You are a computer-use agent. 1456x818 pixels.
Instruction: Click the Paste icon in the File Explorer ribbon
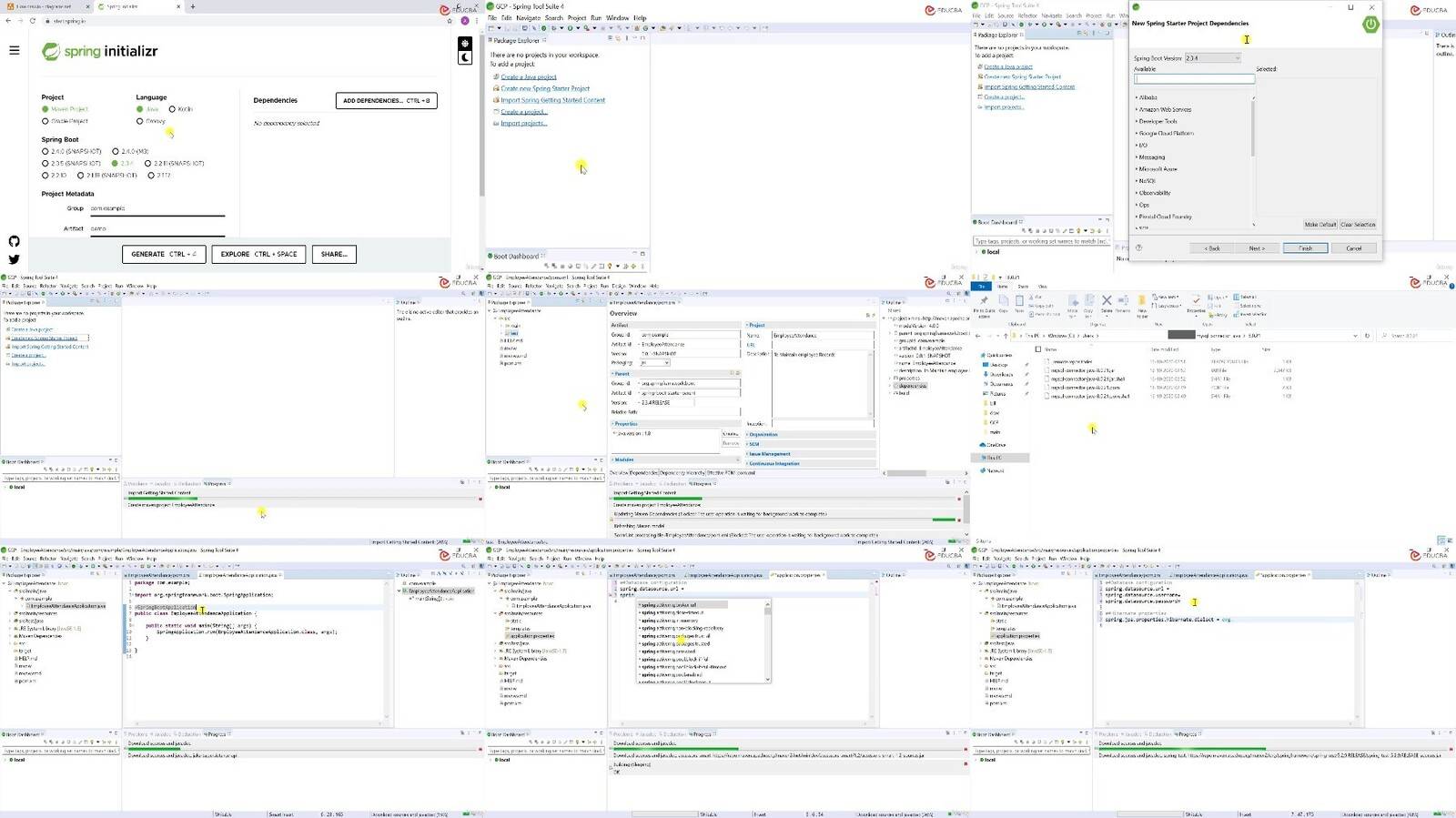[1019, 301]
